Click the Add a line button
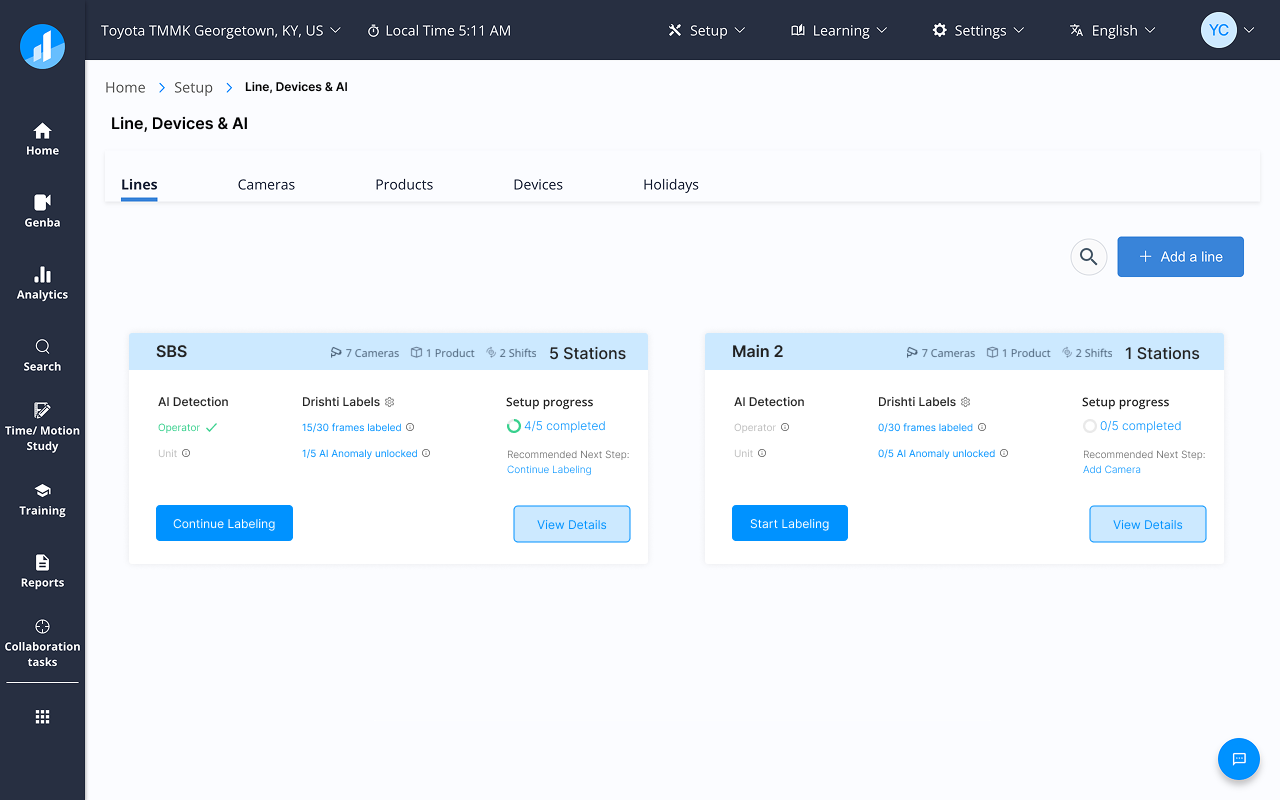 1181,257
